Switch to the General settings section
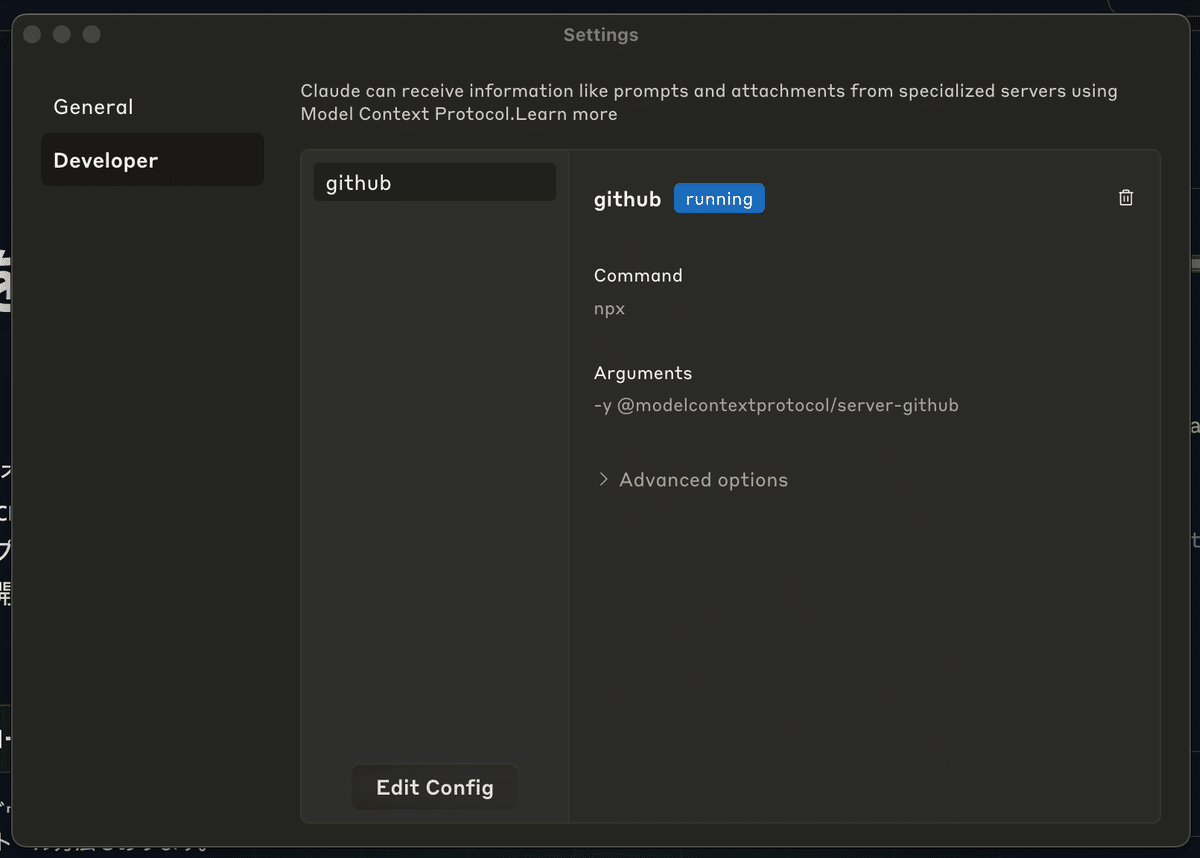The width and height of the screenshot is (1200, 858). tap(93, 107)
